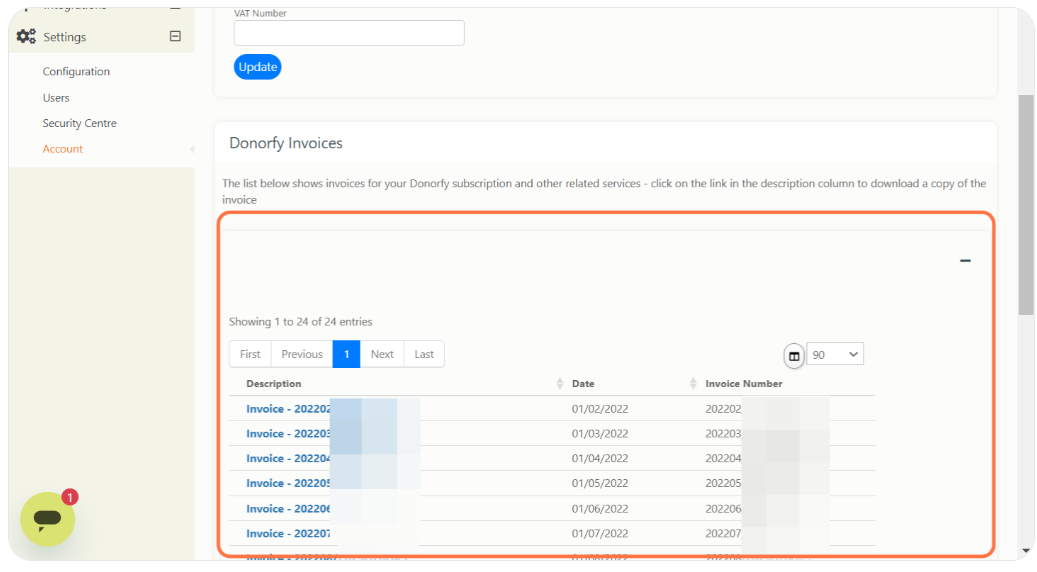
Task: Download Invoice - 202203 link
Action: point(288,434)
